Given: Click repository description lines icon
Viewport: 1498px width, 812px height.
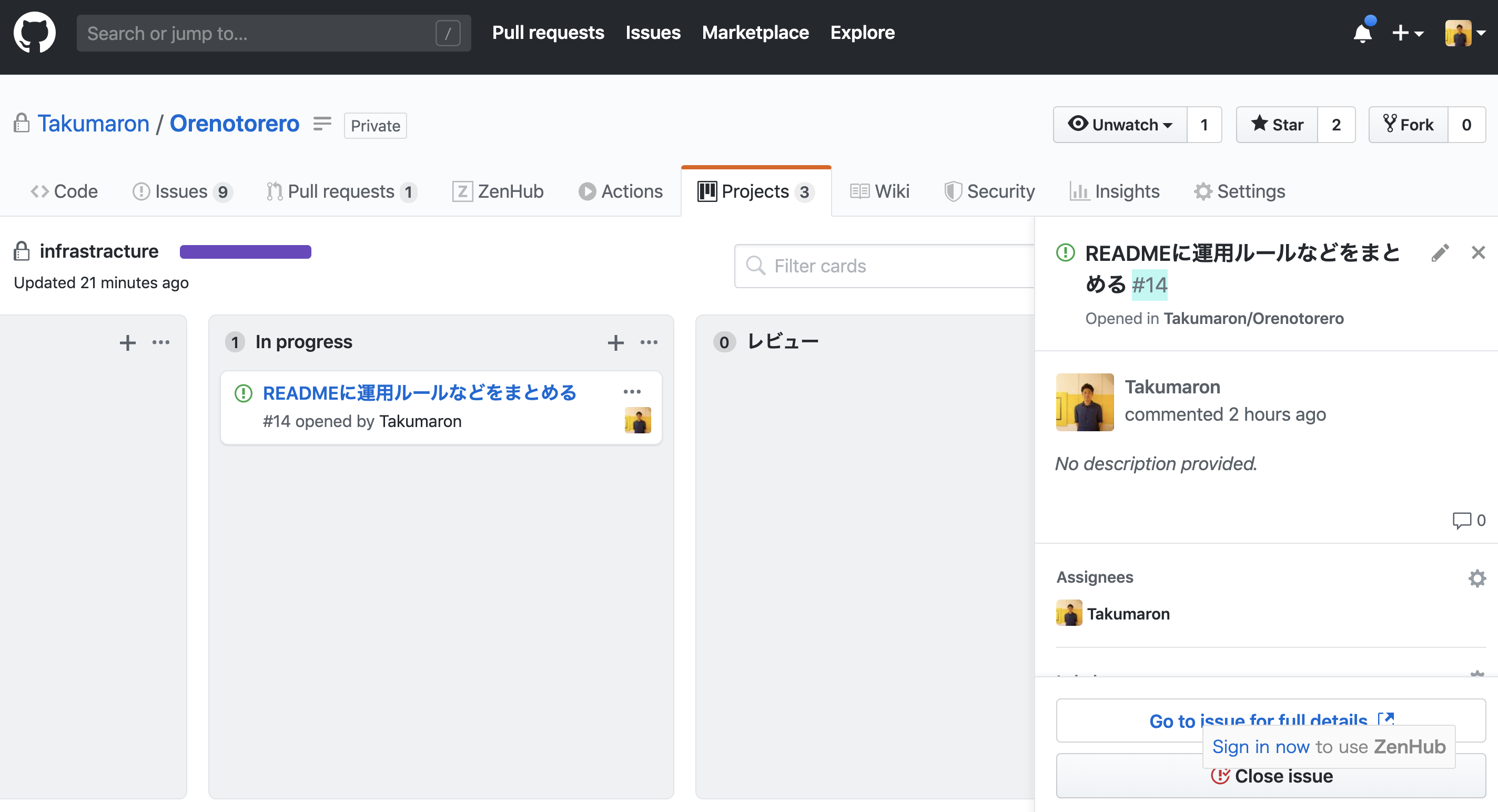Looking at the screenshot, I should click(x=321, y=124).
